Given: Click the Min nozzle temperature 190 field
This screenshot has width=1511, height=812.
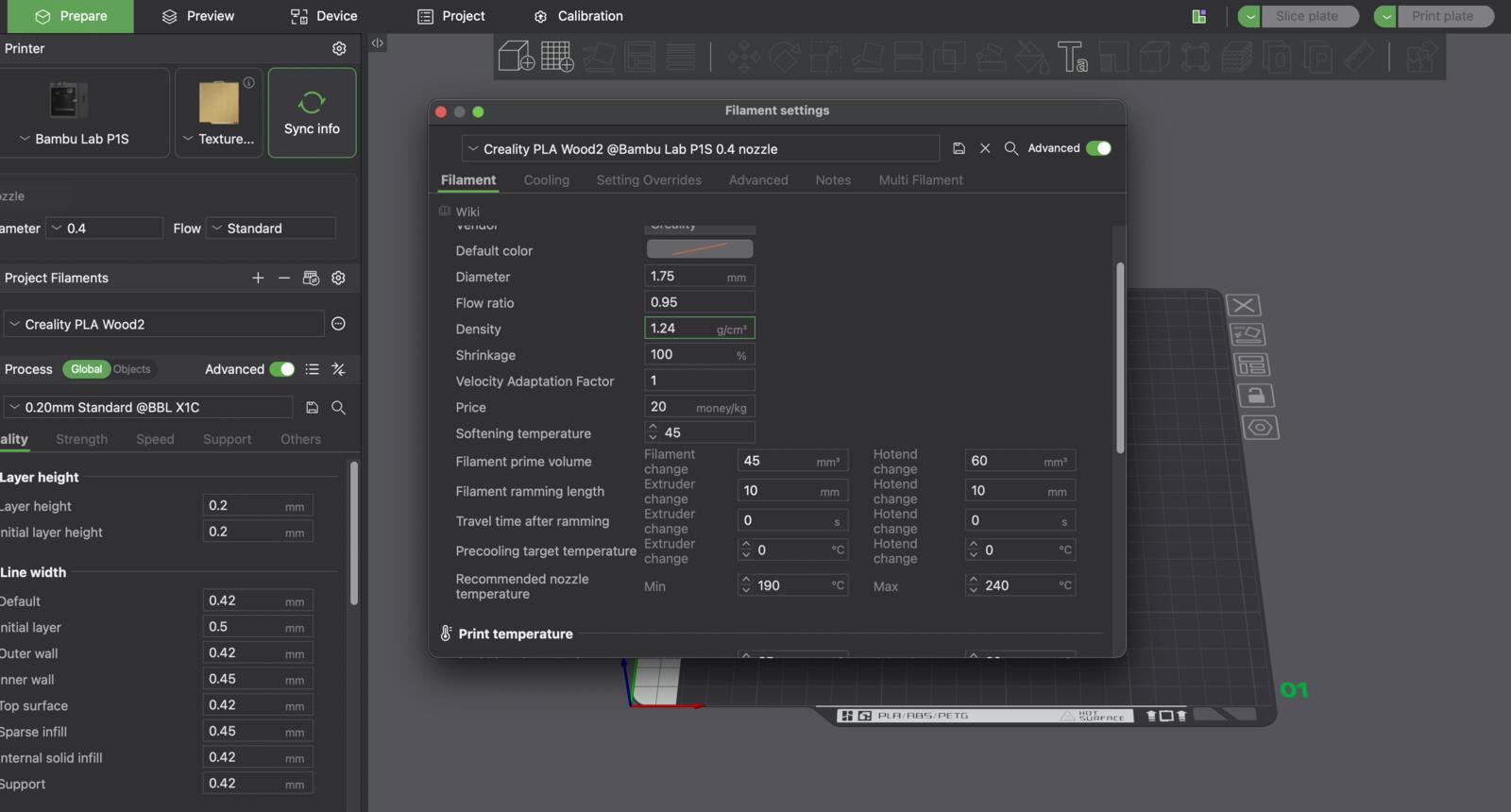Looking at the screenshot, I should coord(792,585).
